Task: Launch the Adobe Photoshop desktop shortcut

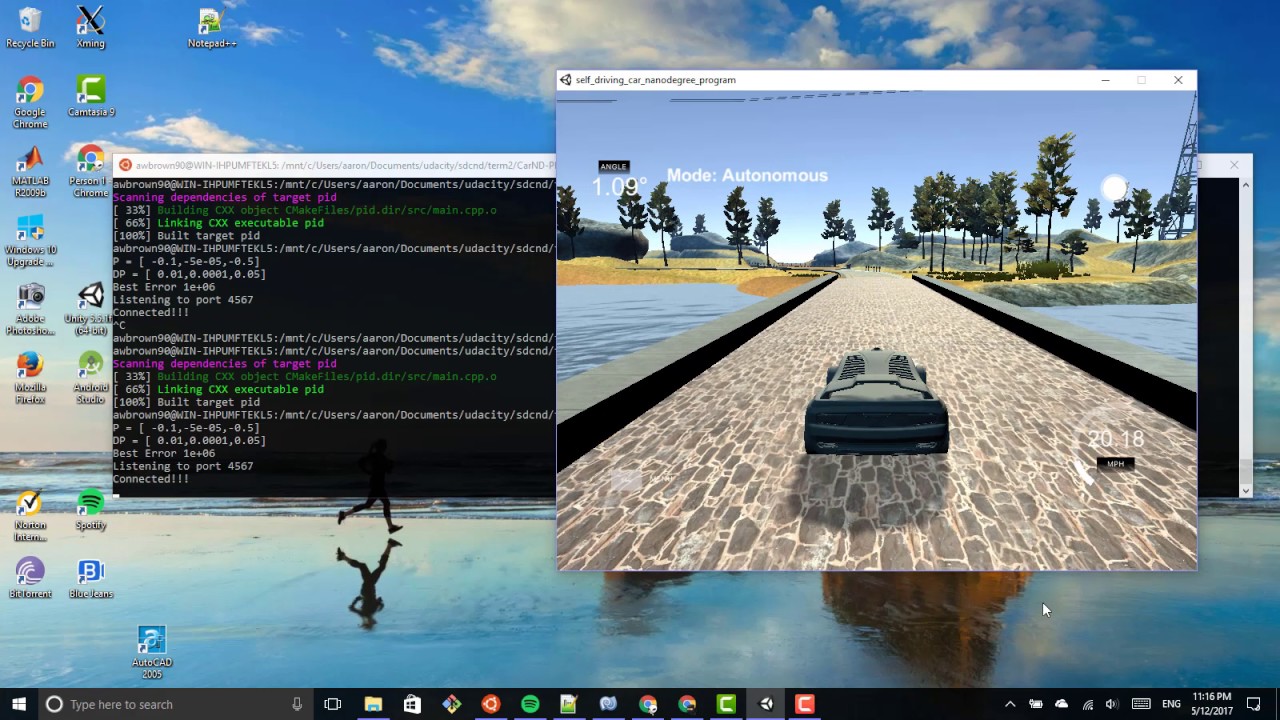Action: tap(30, 309)
